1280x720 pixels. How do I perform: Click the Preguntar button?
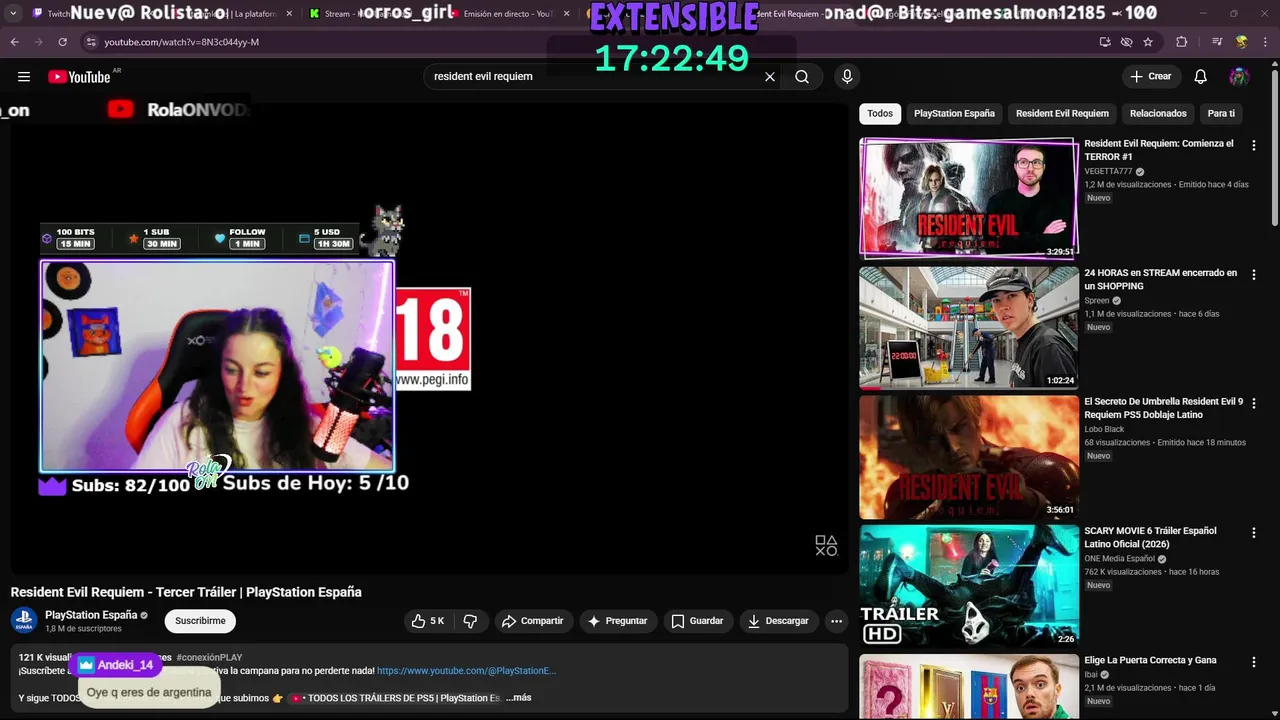tap(618, 621)
